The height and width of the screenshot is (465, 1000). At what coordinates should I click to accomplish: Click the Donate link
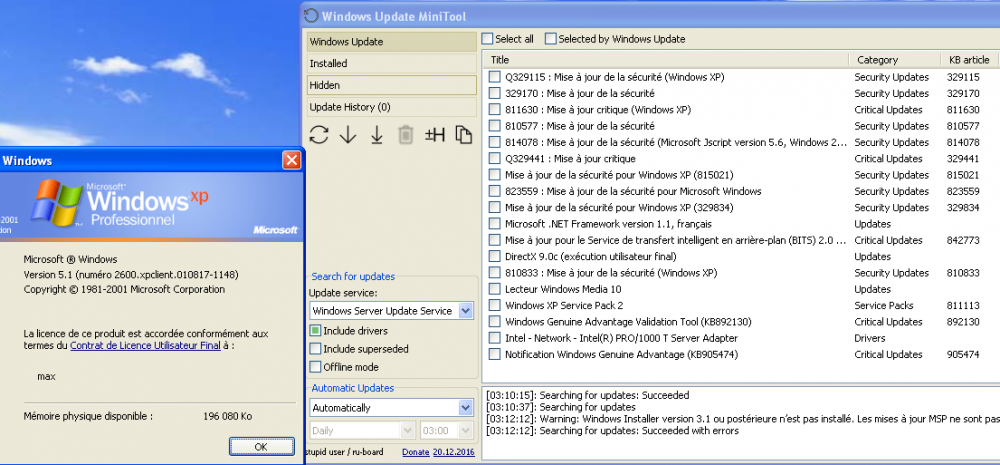coord(415,452)
